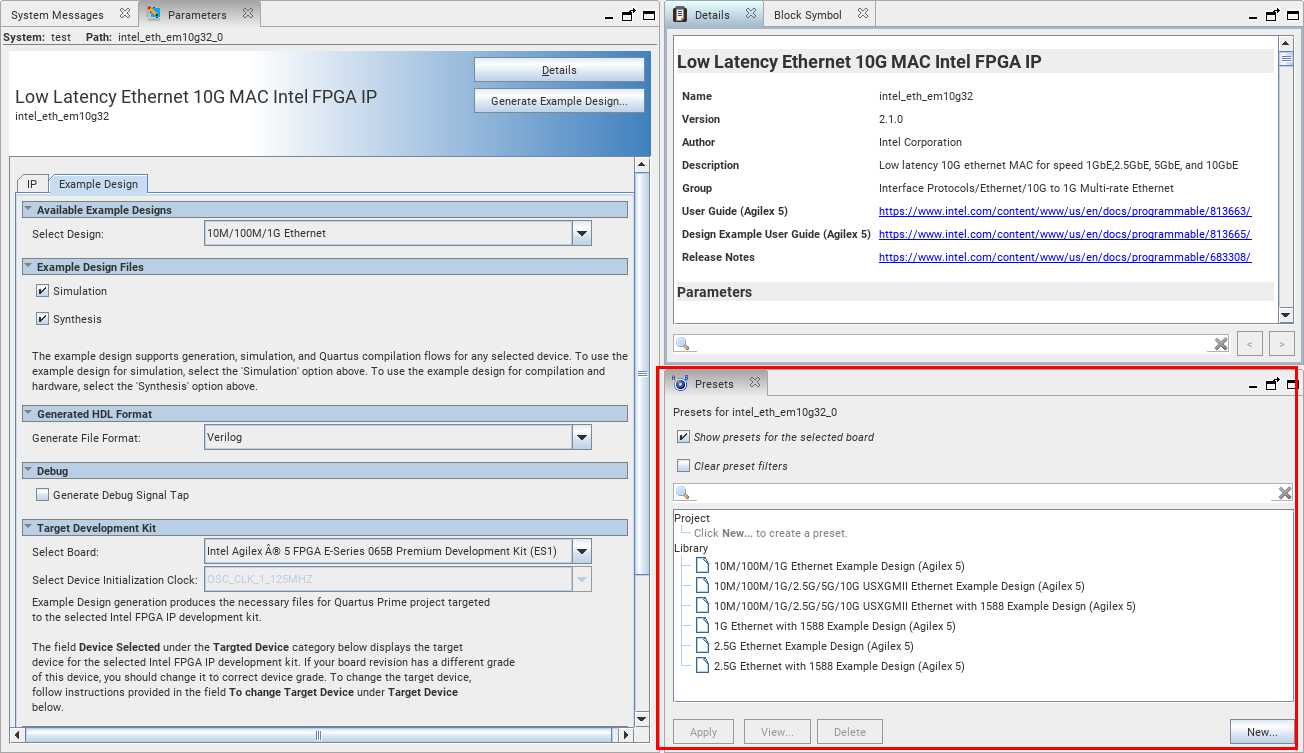
Task: Open the Design Example User Guide link
Action: point(1065,234)
